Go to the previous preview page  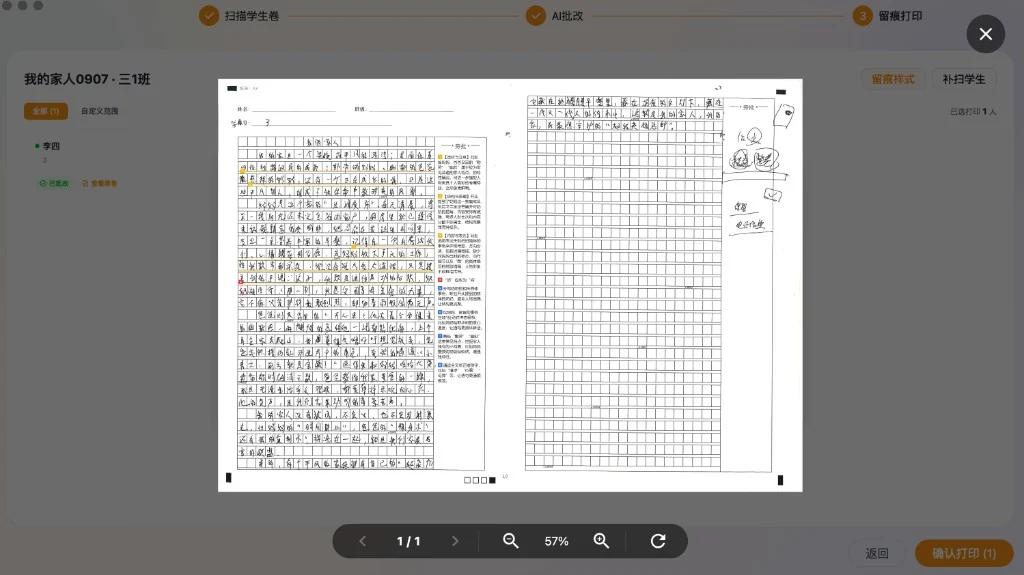(363, 541)
